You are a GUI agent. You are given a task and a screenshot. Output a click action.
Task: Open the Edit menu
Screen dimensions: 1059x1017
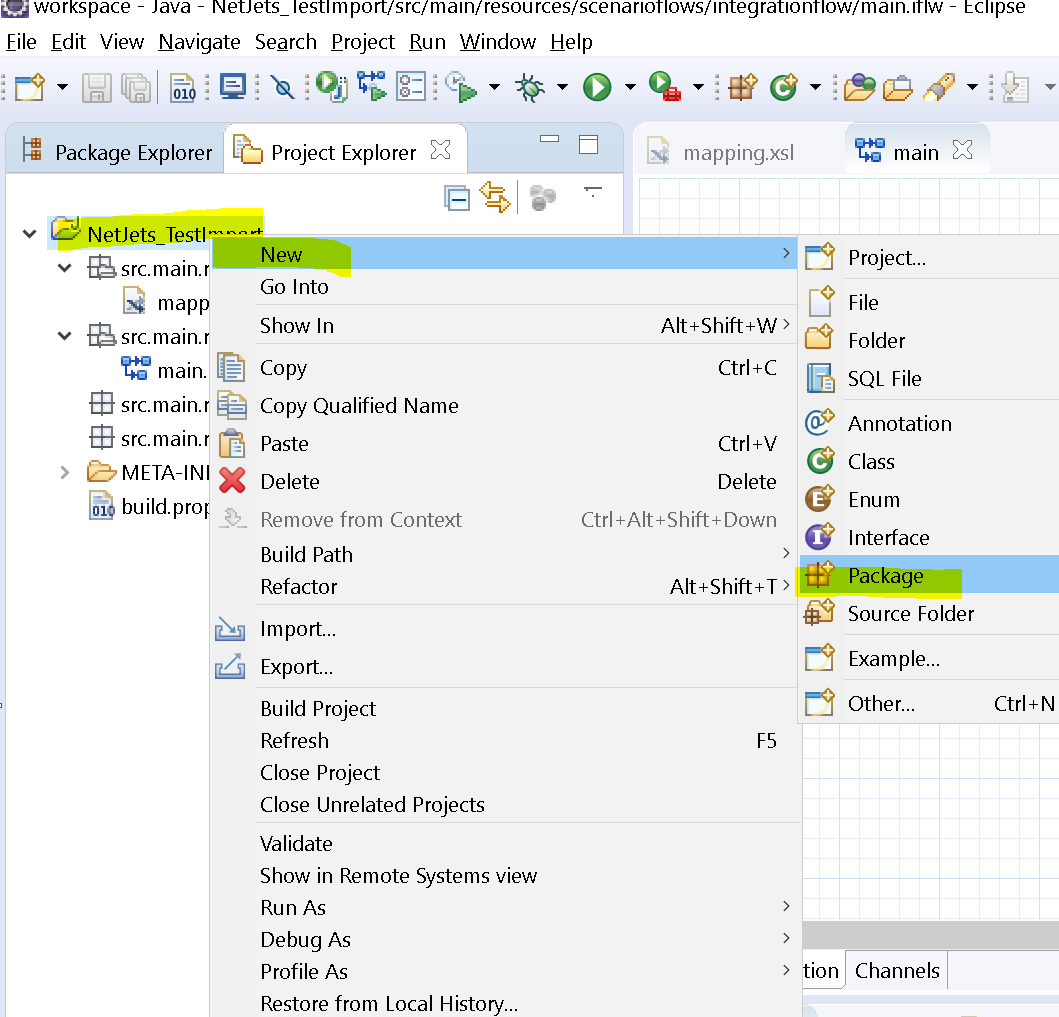68,42
